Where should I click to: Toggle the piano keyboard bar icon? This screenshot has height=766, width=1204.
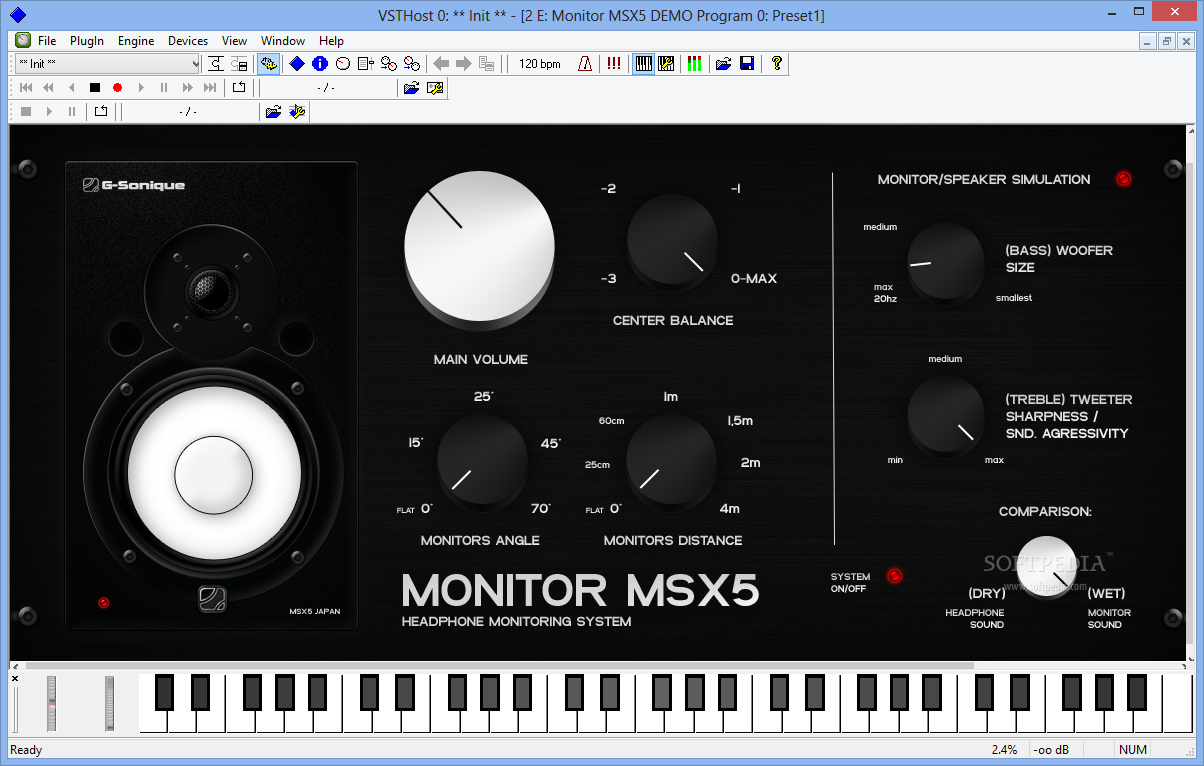click(x=644, y=64)
